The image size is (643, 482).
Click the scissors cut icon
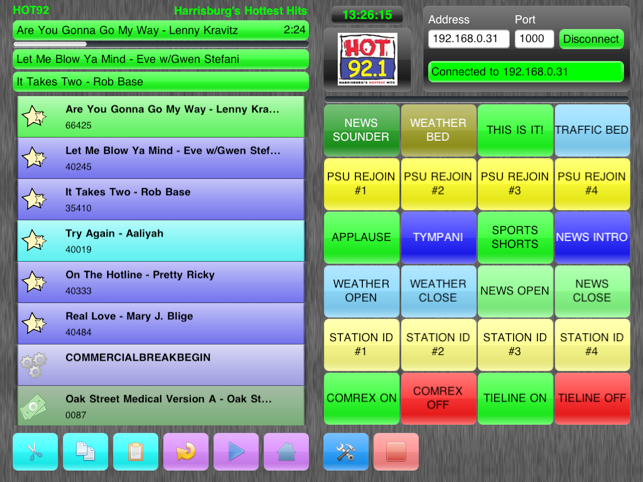[x=35, y=452]
